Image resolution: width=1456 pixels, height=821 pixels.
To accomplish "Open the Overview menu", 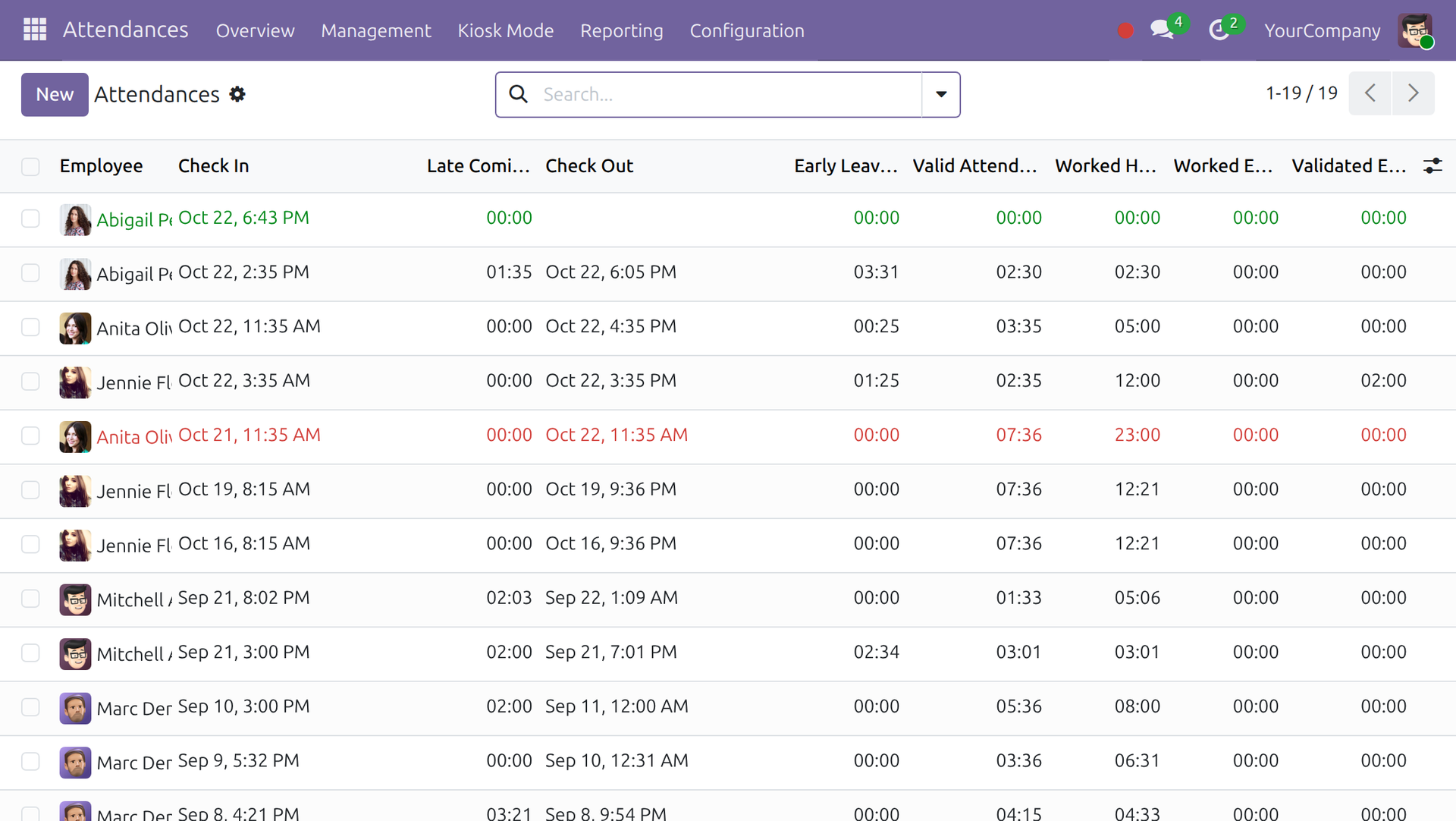I will [x=256, y=30].
